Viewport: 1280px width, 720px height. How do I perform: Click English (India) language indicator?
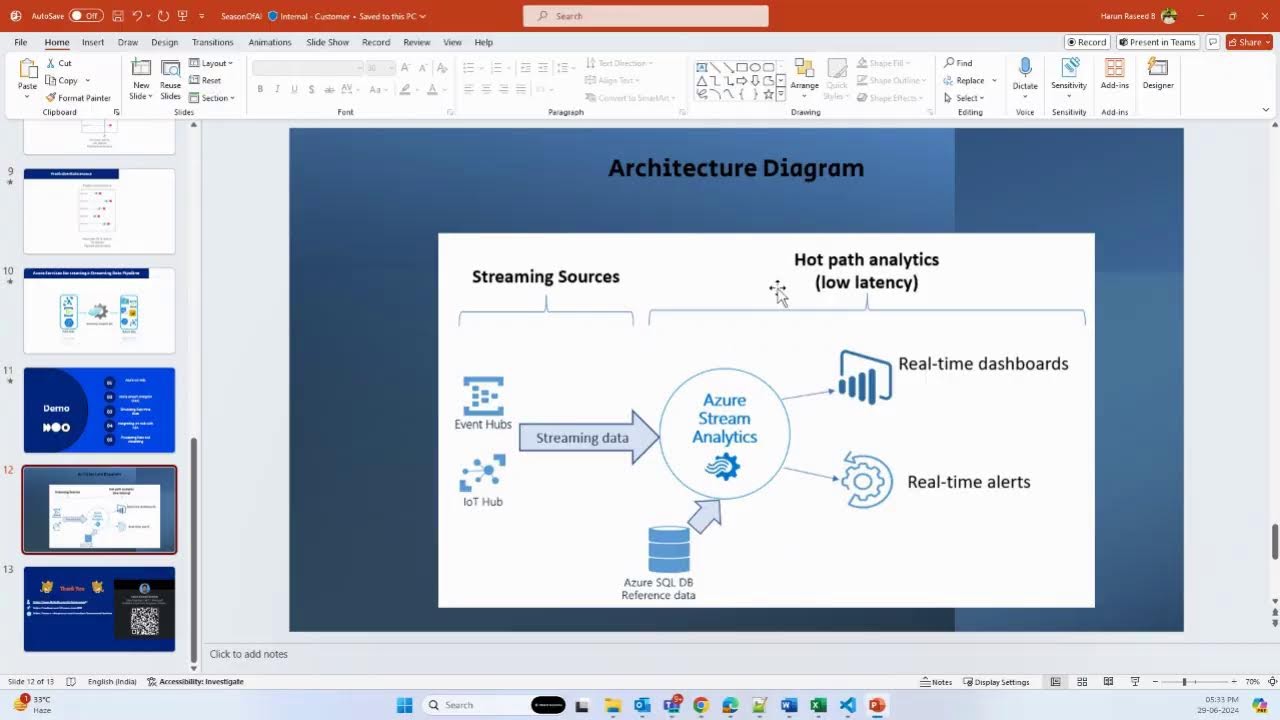click(x=112, y=682)
